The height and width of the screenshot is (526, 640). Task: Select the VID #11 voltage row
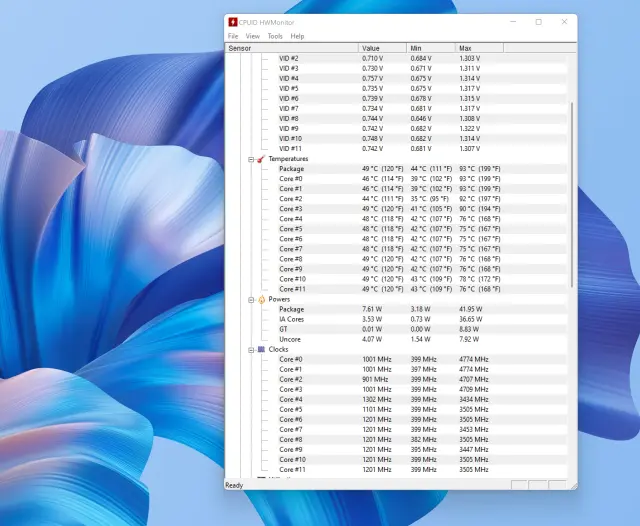288,149
